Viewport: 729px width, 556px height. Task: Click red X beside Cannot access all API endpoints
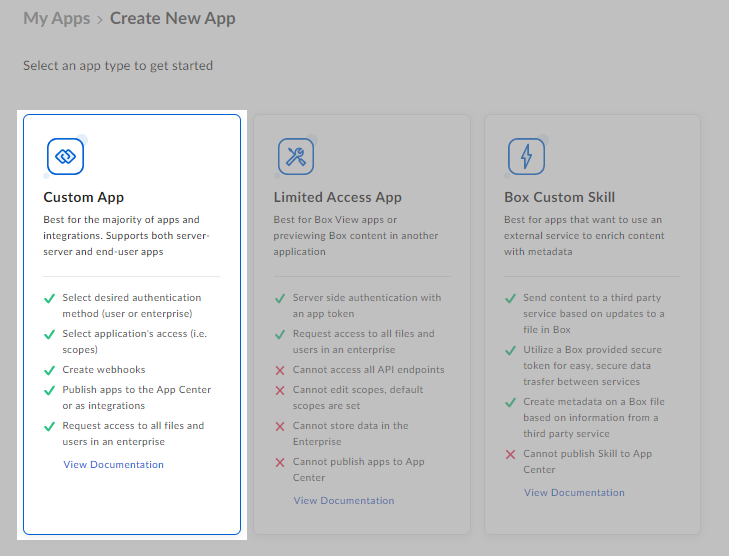click(x=280, y=370)
